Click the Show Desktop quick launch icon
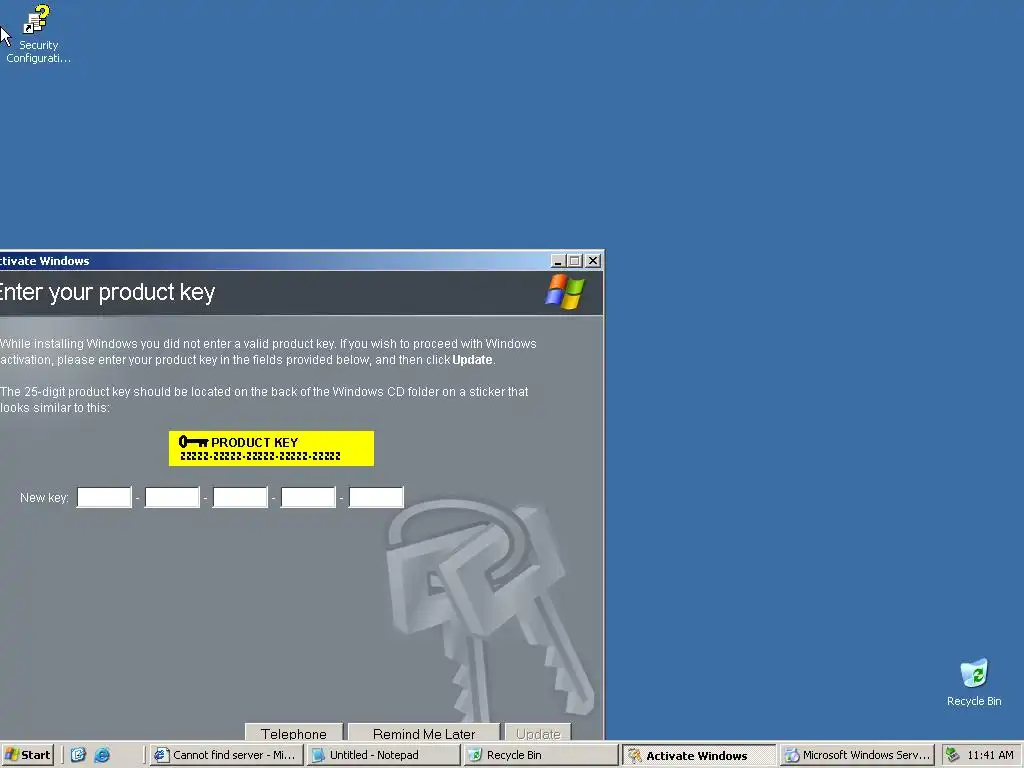This screenshot has height=768, width=1024. click(x=78, y=755)
